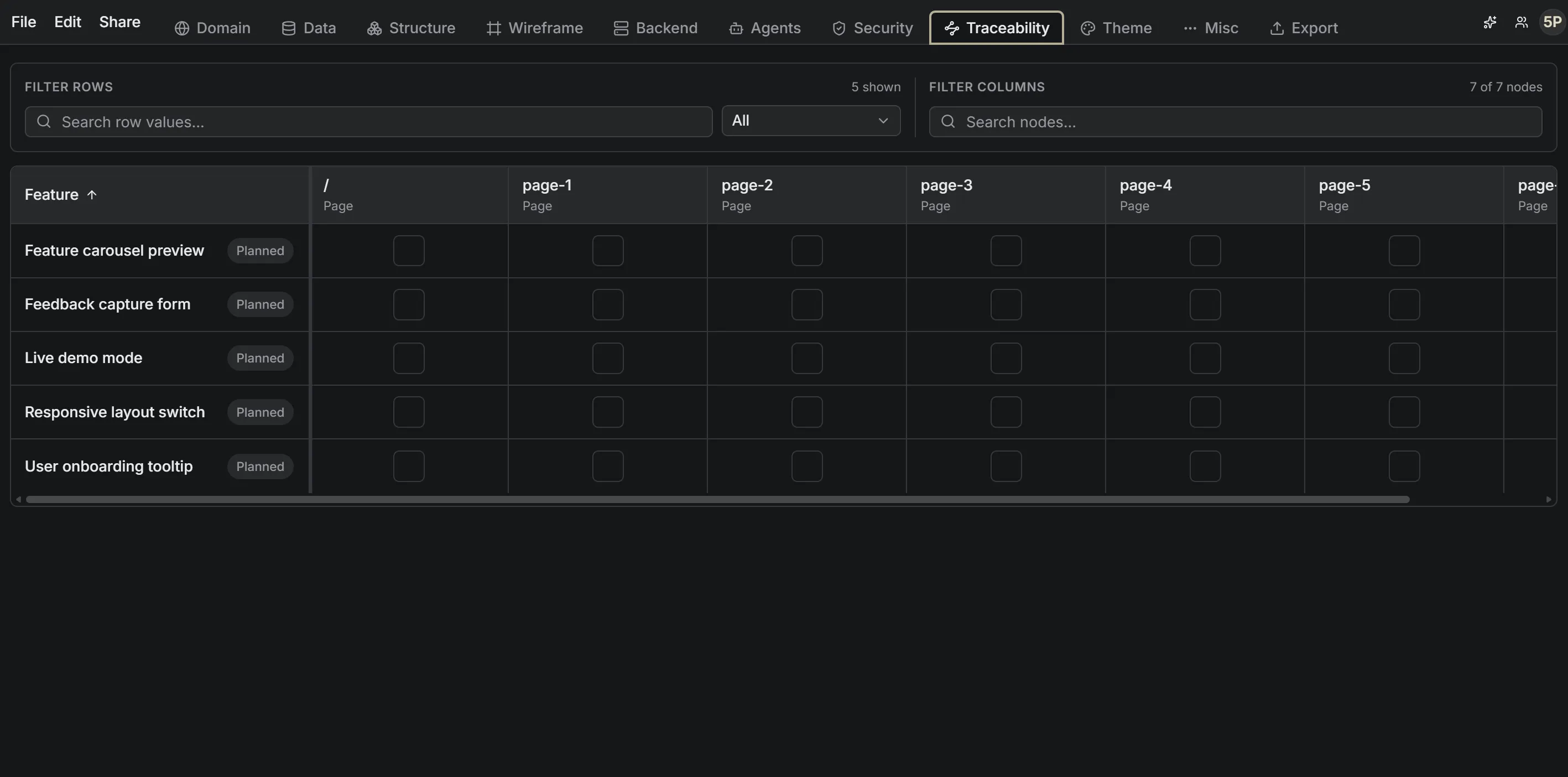Viewport: 1568px width, 777px height.
Task: Click the 7 of 7 nodes count
Action: [x=1506, y=87]
